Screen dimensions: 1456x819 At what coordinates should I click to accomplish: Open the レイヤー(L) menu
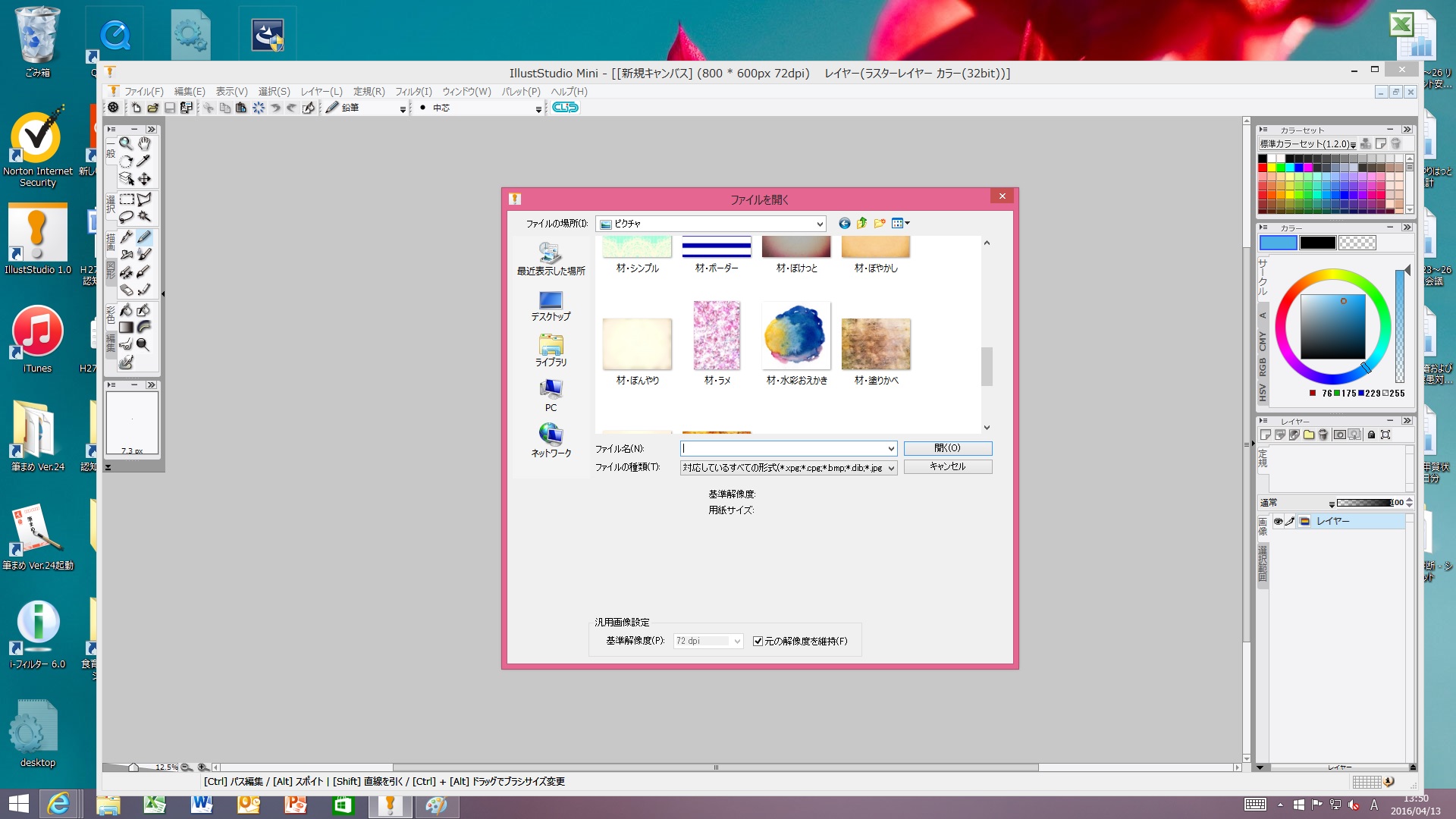[x=322, y=92]
